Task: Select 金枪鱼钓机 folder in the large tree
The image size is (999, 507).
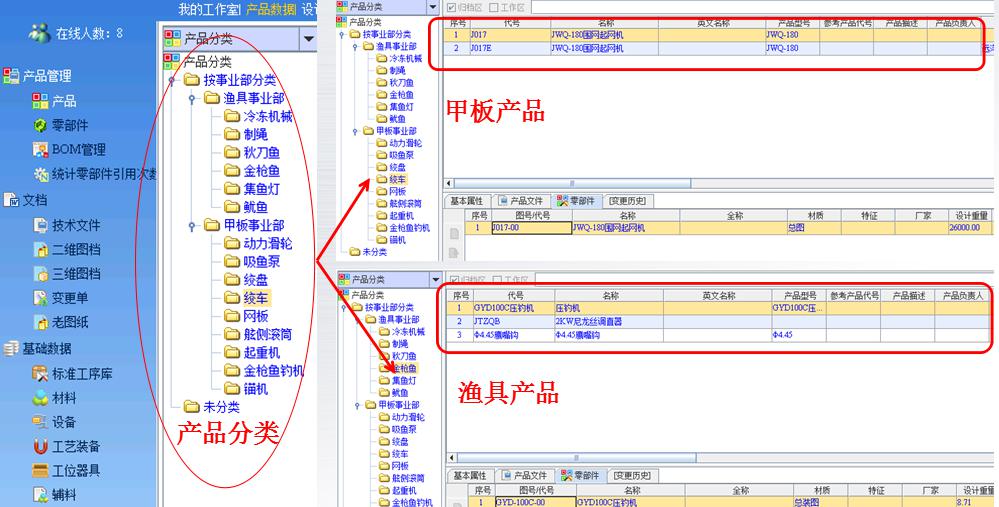Action: (264, 370)
